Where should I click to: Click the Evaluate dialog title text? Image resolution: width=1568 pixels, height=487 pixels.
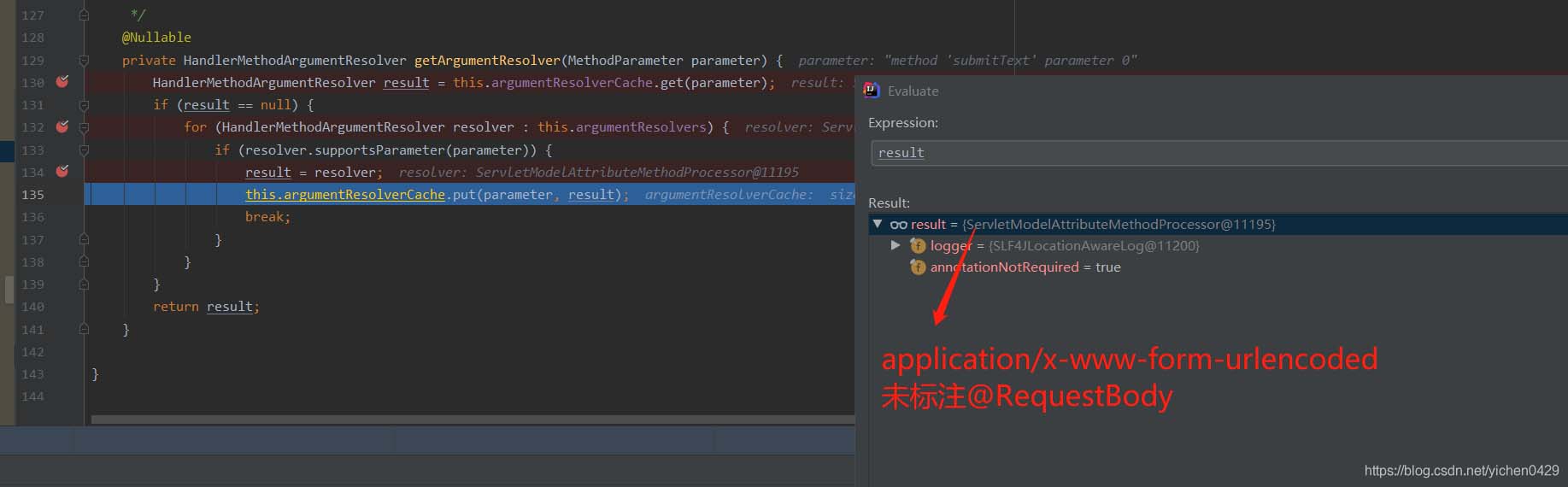tap(913, 91)
